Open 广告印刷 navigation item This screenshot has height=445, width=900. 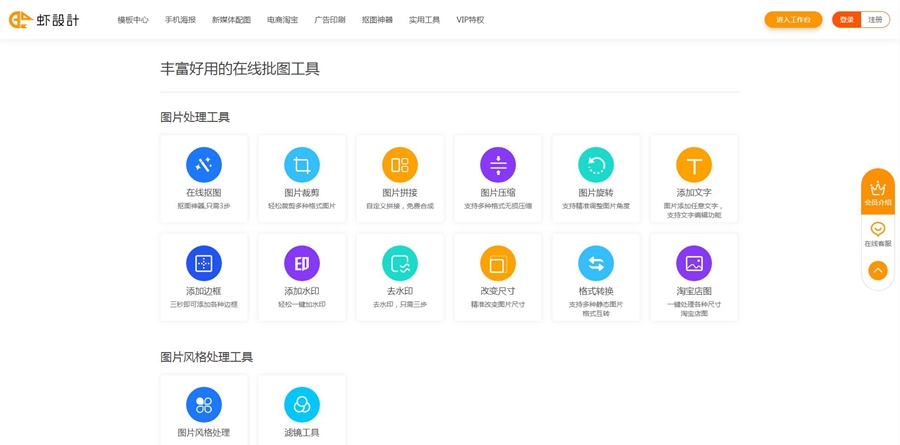(x=330, y=20)
